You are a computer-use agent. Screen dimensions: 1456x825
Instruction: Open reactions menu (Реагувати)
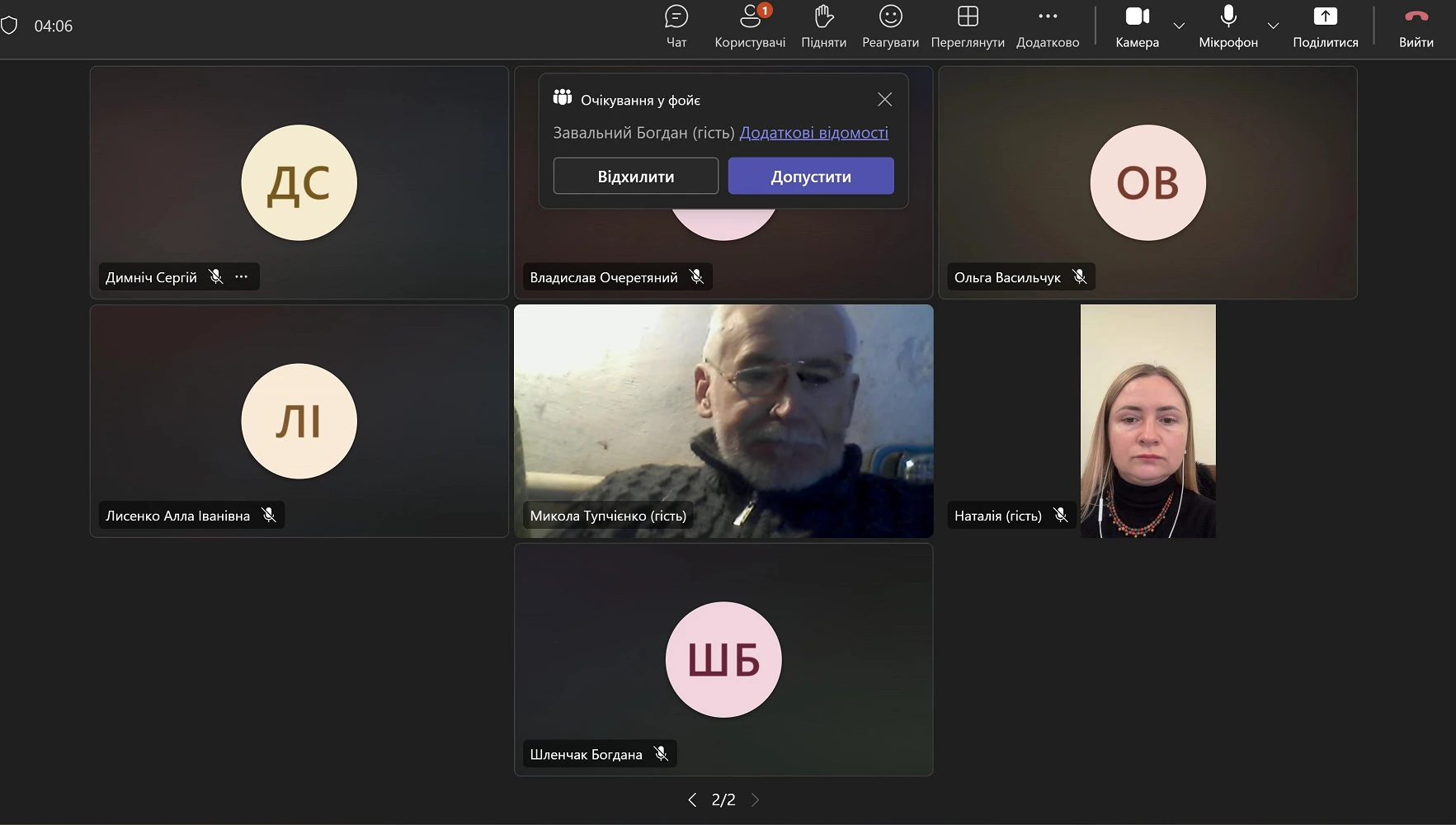click(x=890, y=26)
